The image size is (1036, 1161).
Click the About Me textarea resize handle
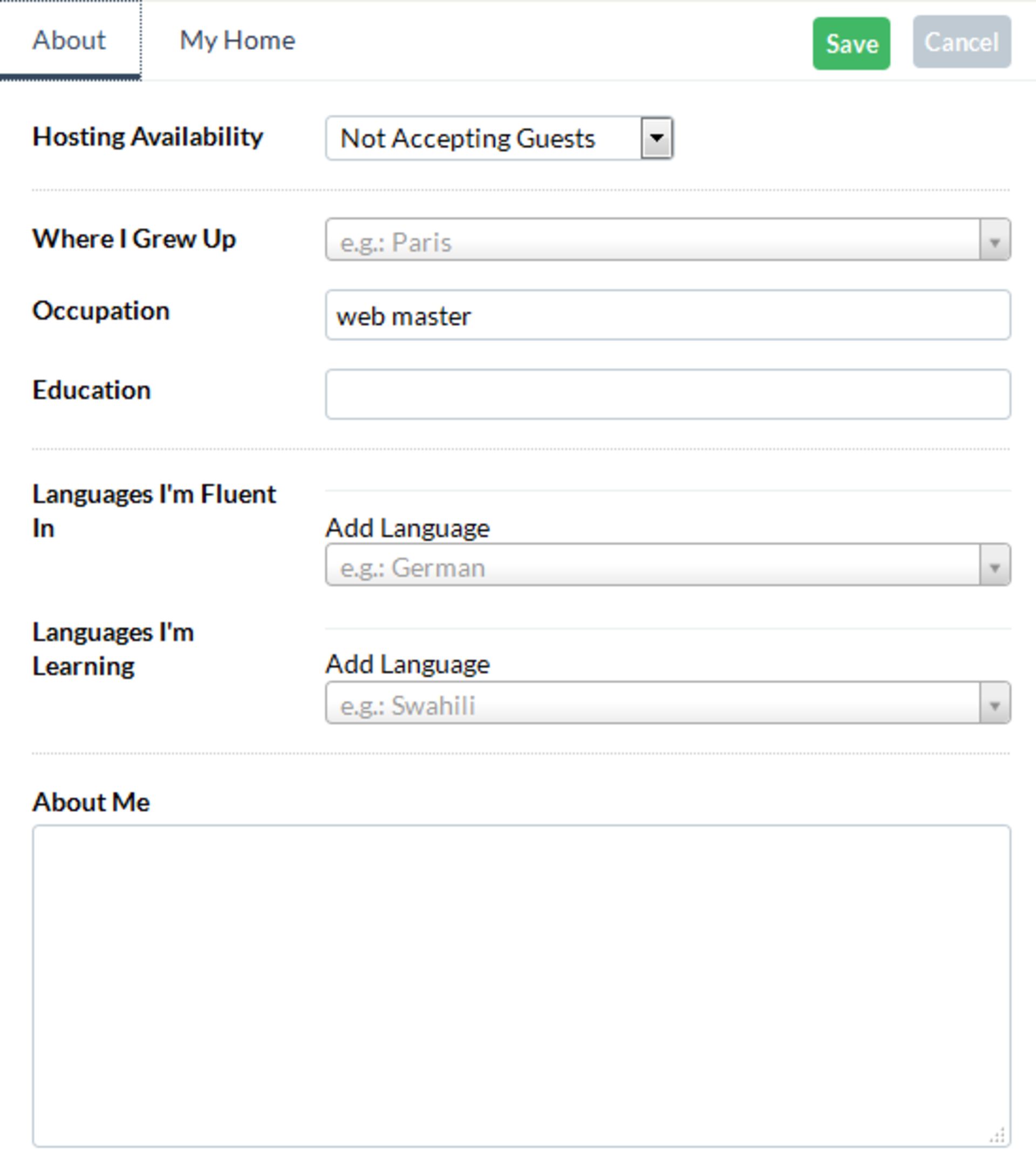[997, 1136]
